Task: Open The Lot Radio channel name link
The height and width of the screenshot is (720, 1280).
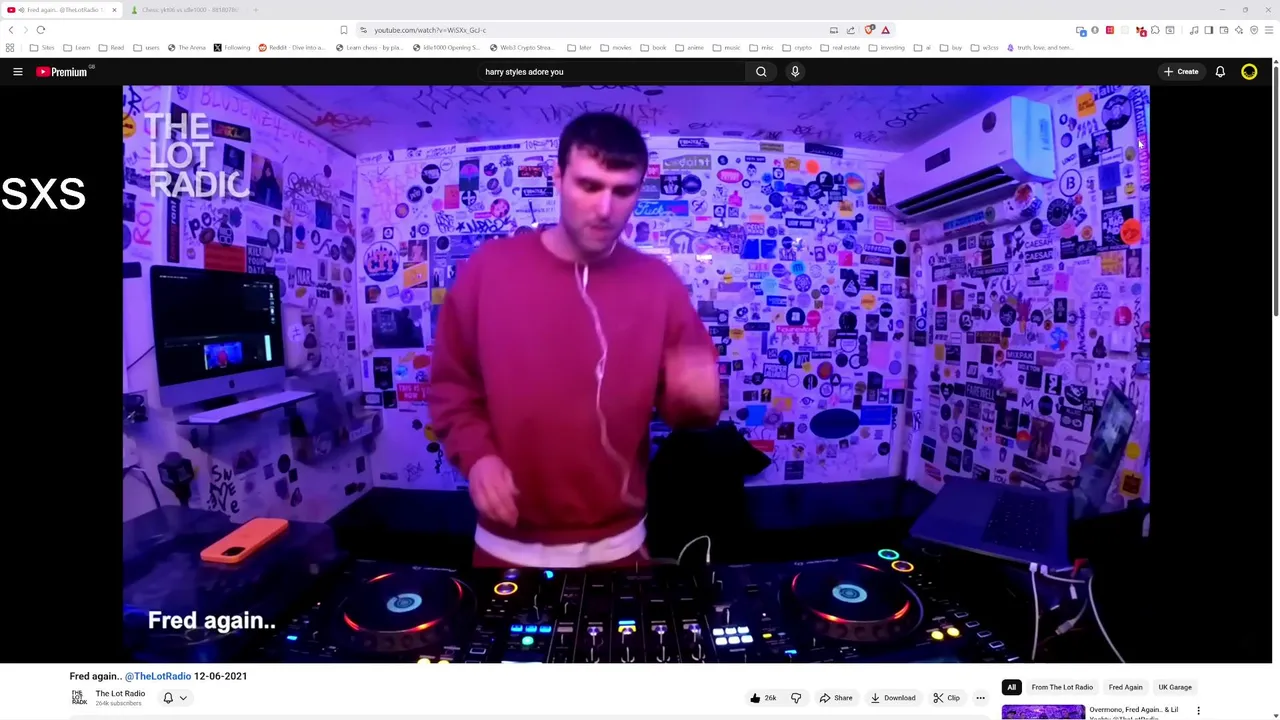Action: (120, 693)
